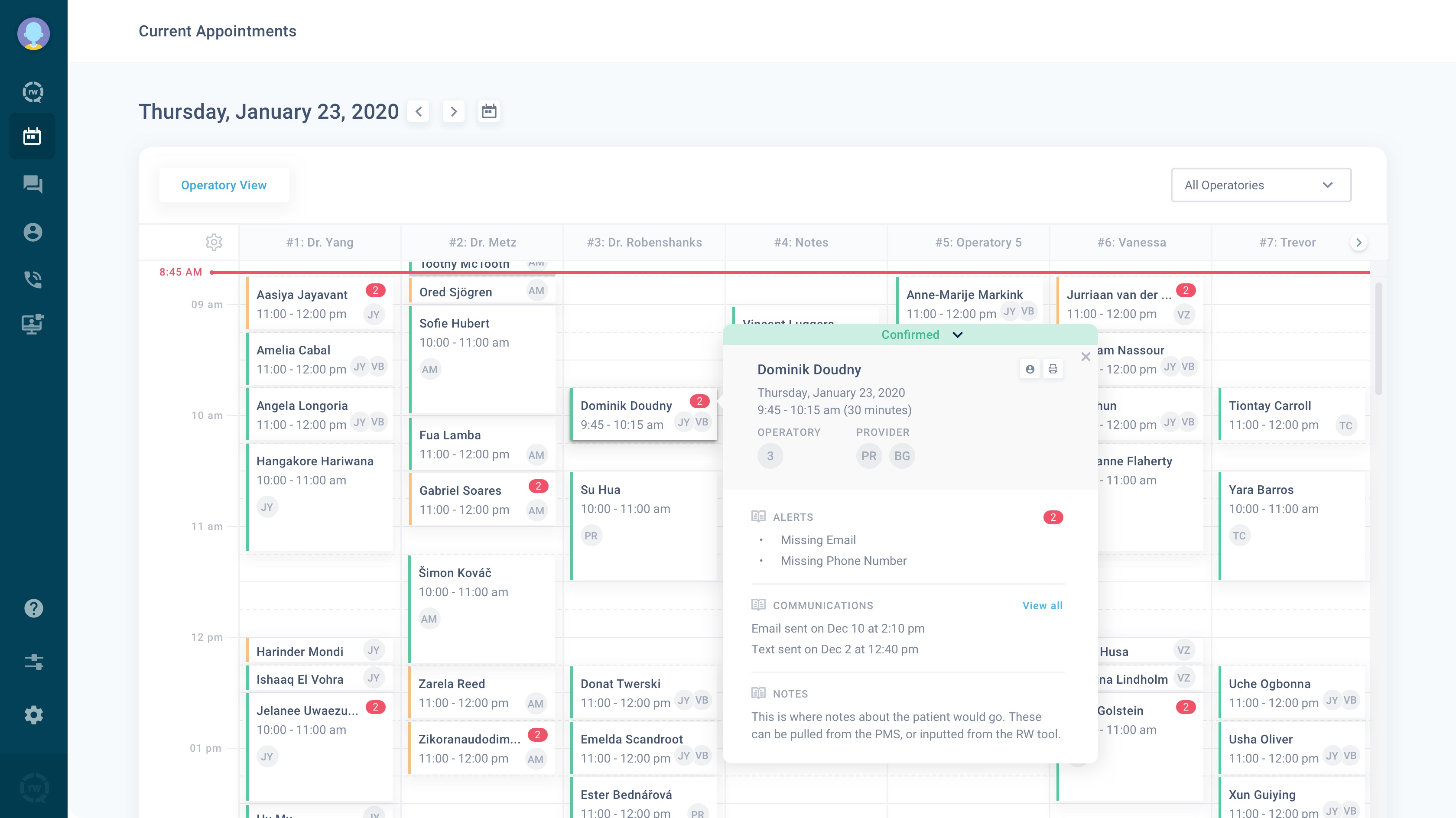
Task: Select the #3: Dr. Robenshanks column header
Action: 644,242
